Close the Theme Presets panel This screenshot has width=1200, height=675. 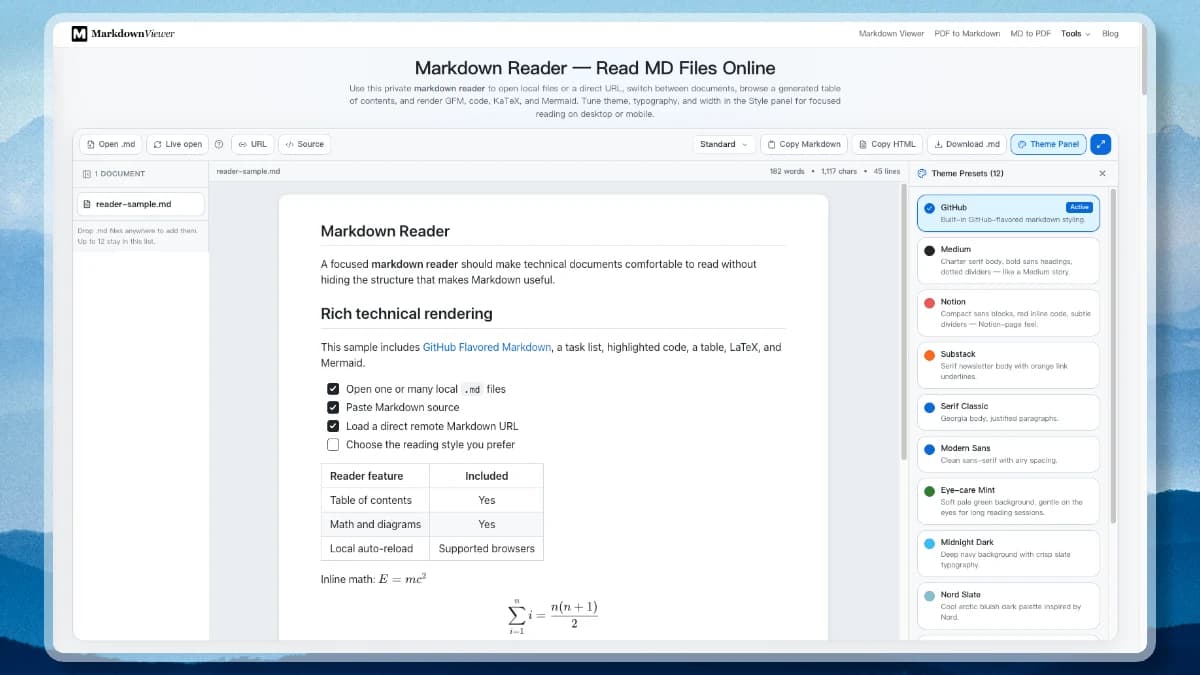pos(1103,173)
